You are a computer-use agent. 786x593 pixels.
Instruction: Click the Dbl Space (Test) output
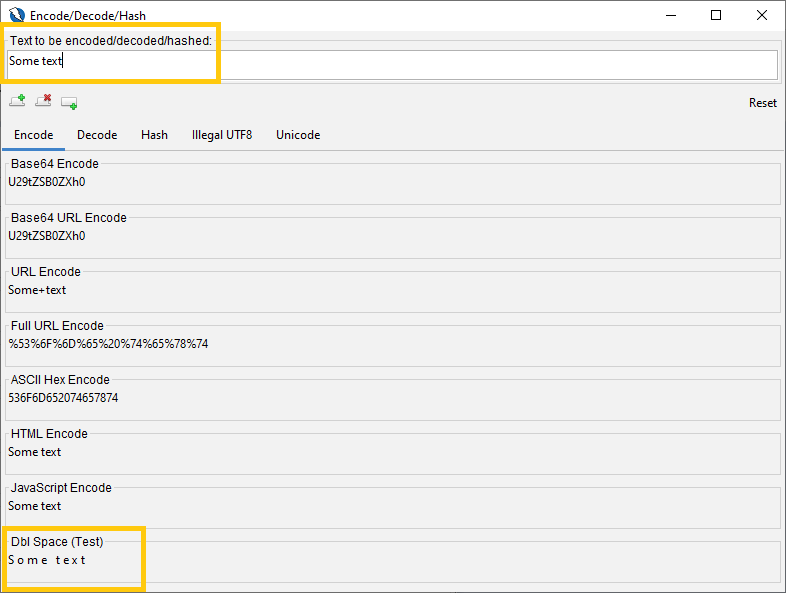[47, 560]
